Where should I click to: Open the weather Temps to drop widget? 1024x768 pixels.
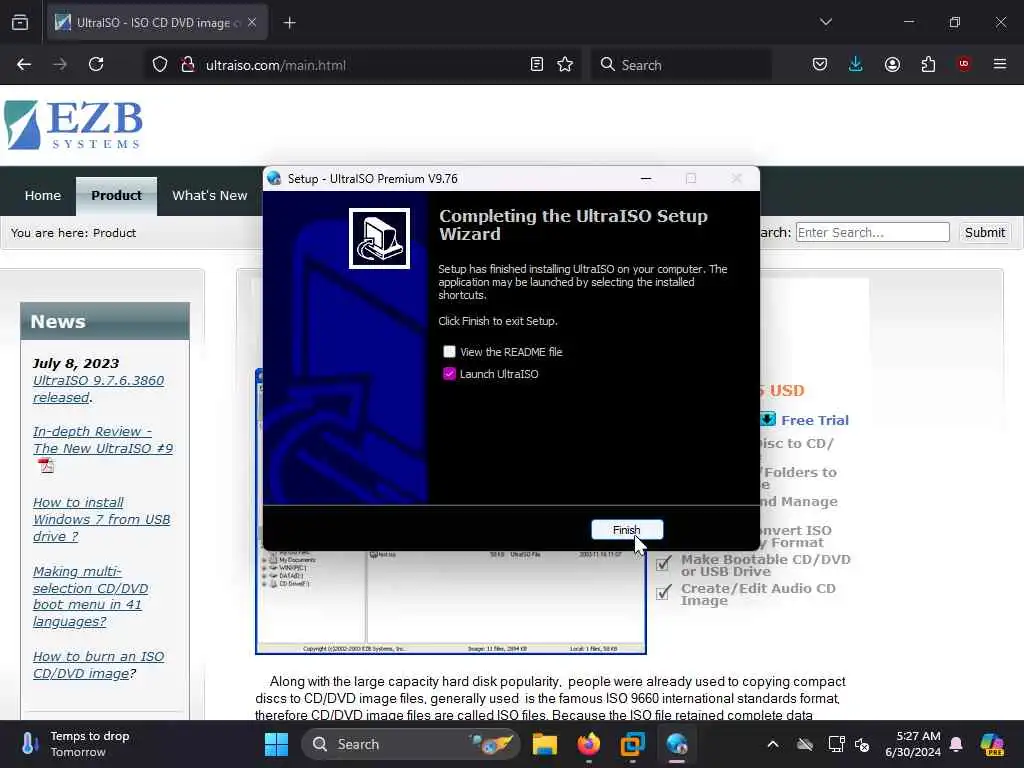(75, 744)
